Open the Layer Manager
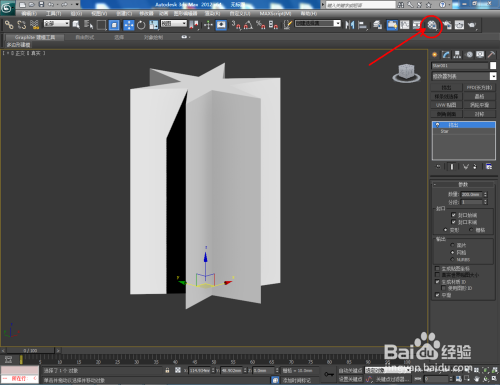The width and height of the screenshot is (500, 385). pos(378,25)
